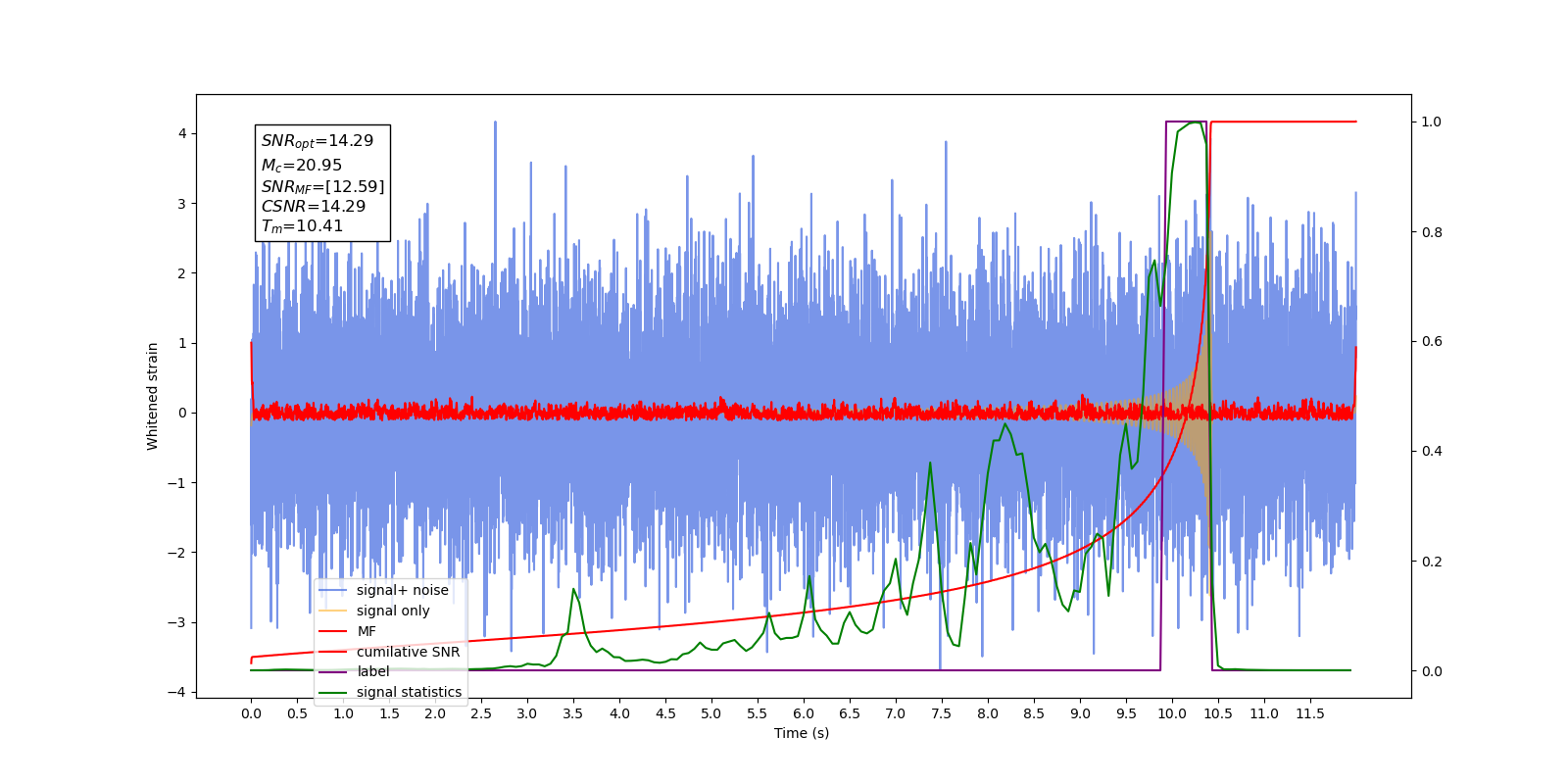Click the 5.0 x-axis tick label
The height and width of the screenshot is (784, 1568).
tap(711, 713)
